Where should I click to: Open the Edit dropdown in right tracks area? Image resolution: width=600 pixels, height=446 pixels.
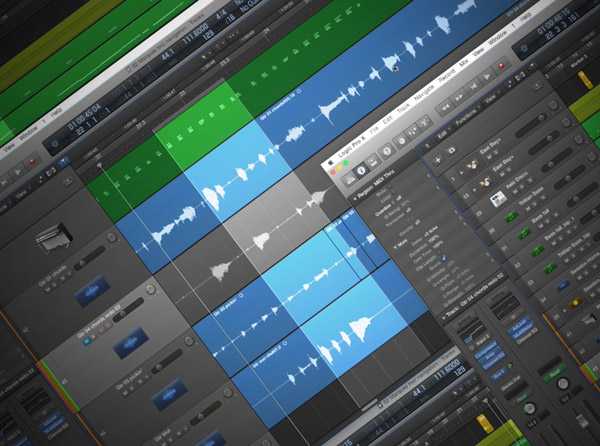[443, 135]
